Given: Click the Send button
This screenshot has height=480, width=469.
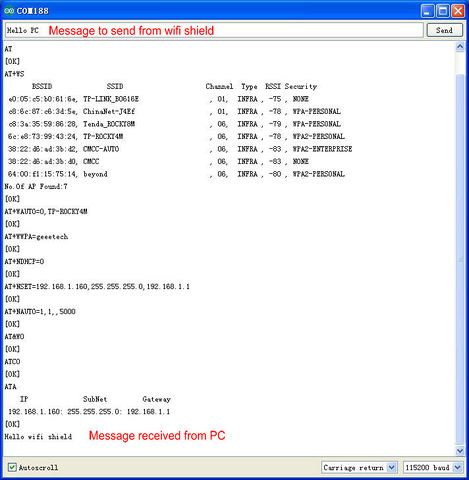Looking at the screenshot, I should pos(444,30).
